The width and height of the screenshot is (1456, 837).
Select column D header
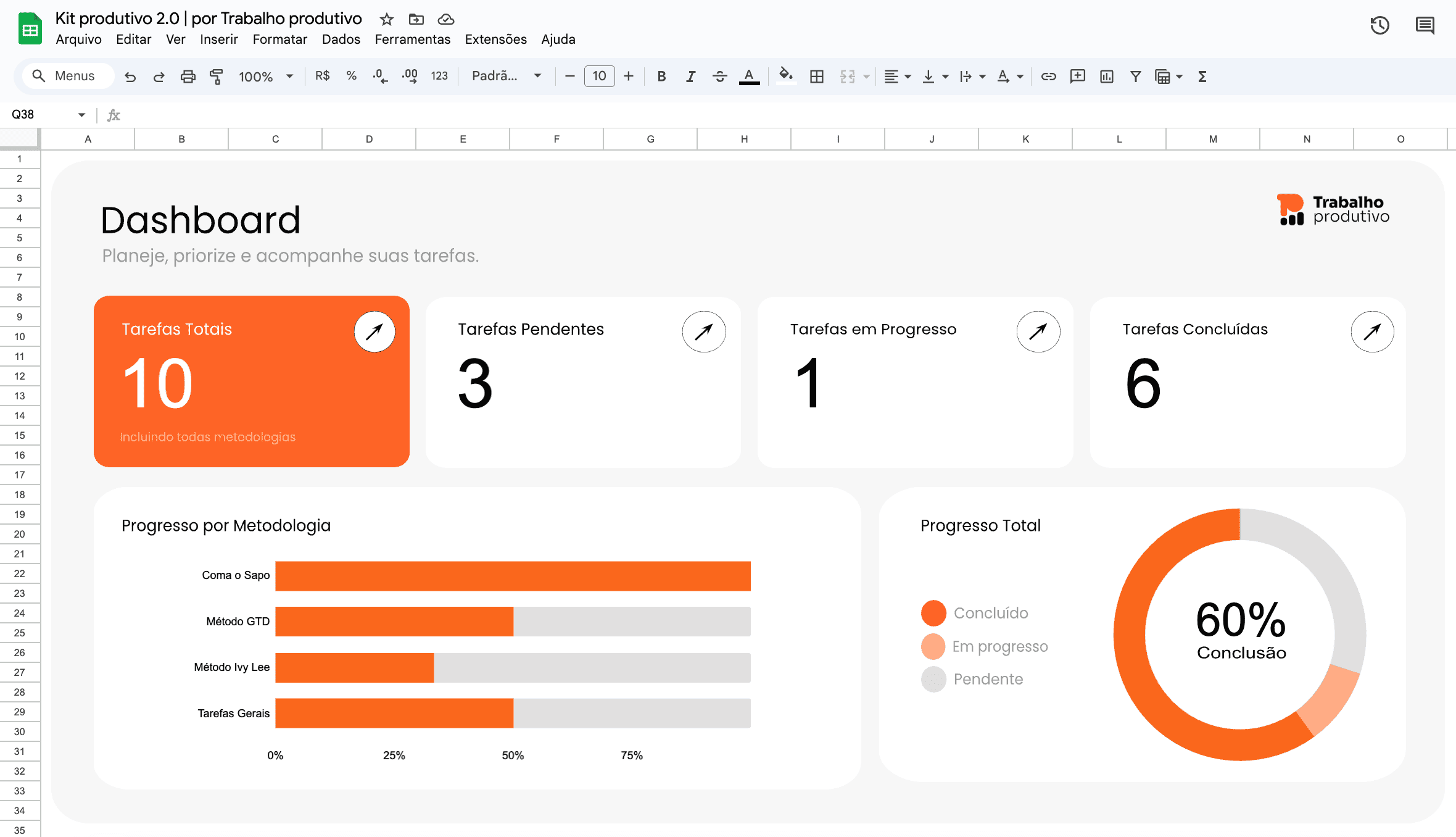369,139
